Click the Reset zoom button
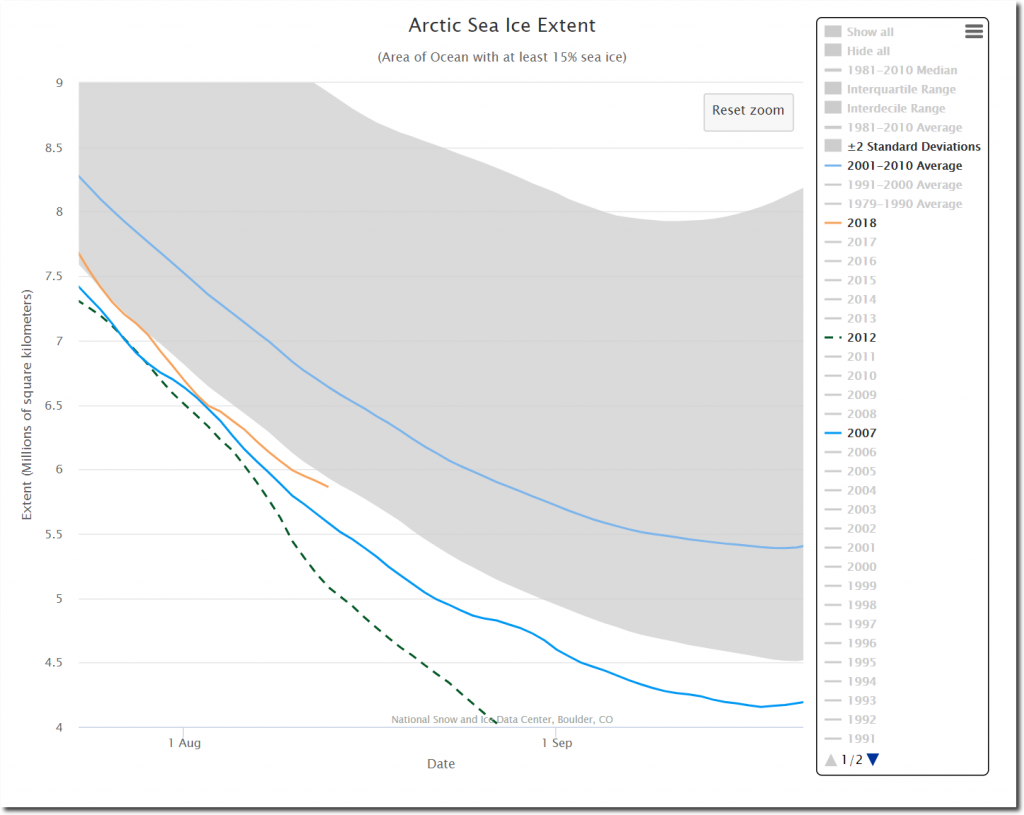 pos(748,110)
